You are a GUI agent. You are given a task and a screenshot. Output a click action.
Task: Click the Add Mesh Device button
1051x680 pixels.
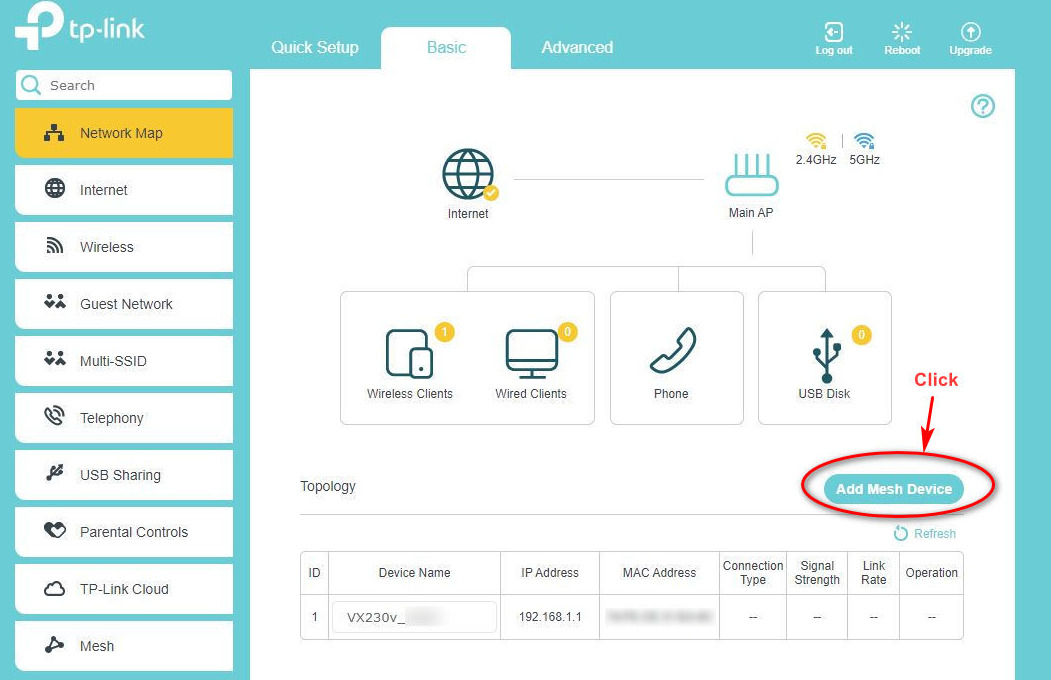pyautogui.click(x=893, y=489)
